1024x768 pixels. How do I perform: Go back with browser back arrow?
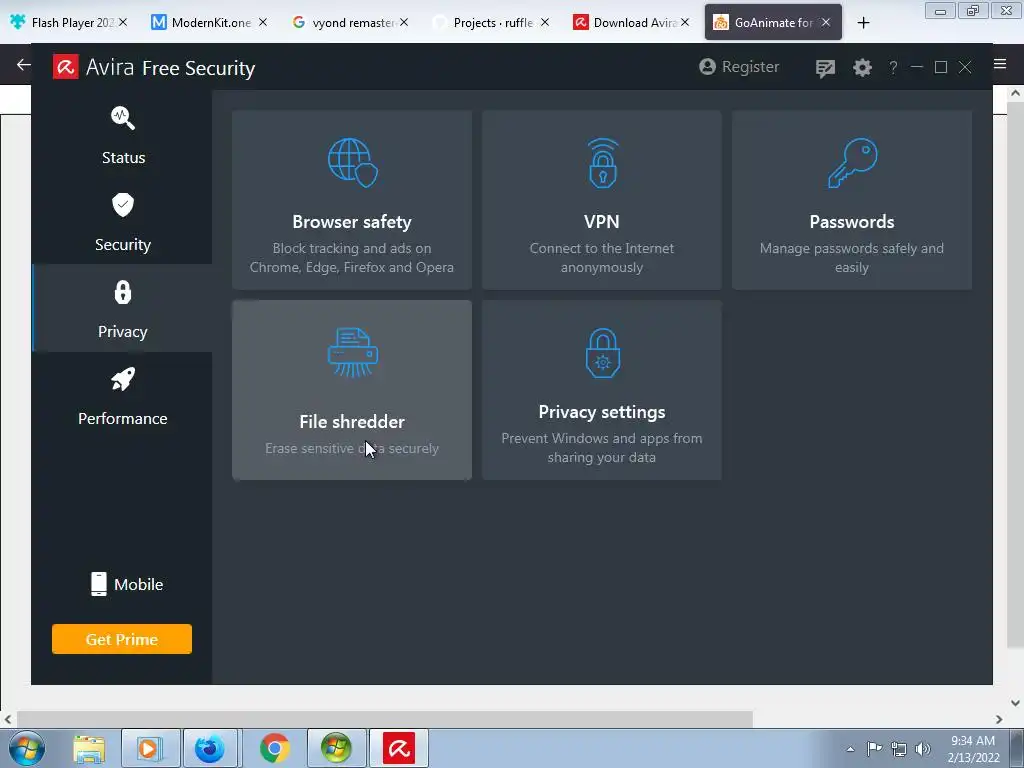(x=24, y=64)
